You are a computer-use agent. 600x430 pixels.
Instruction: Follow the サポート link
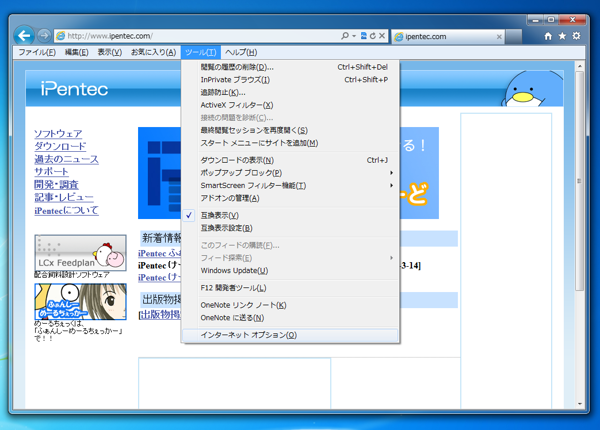(51, 172)
